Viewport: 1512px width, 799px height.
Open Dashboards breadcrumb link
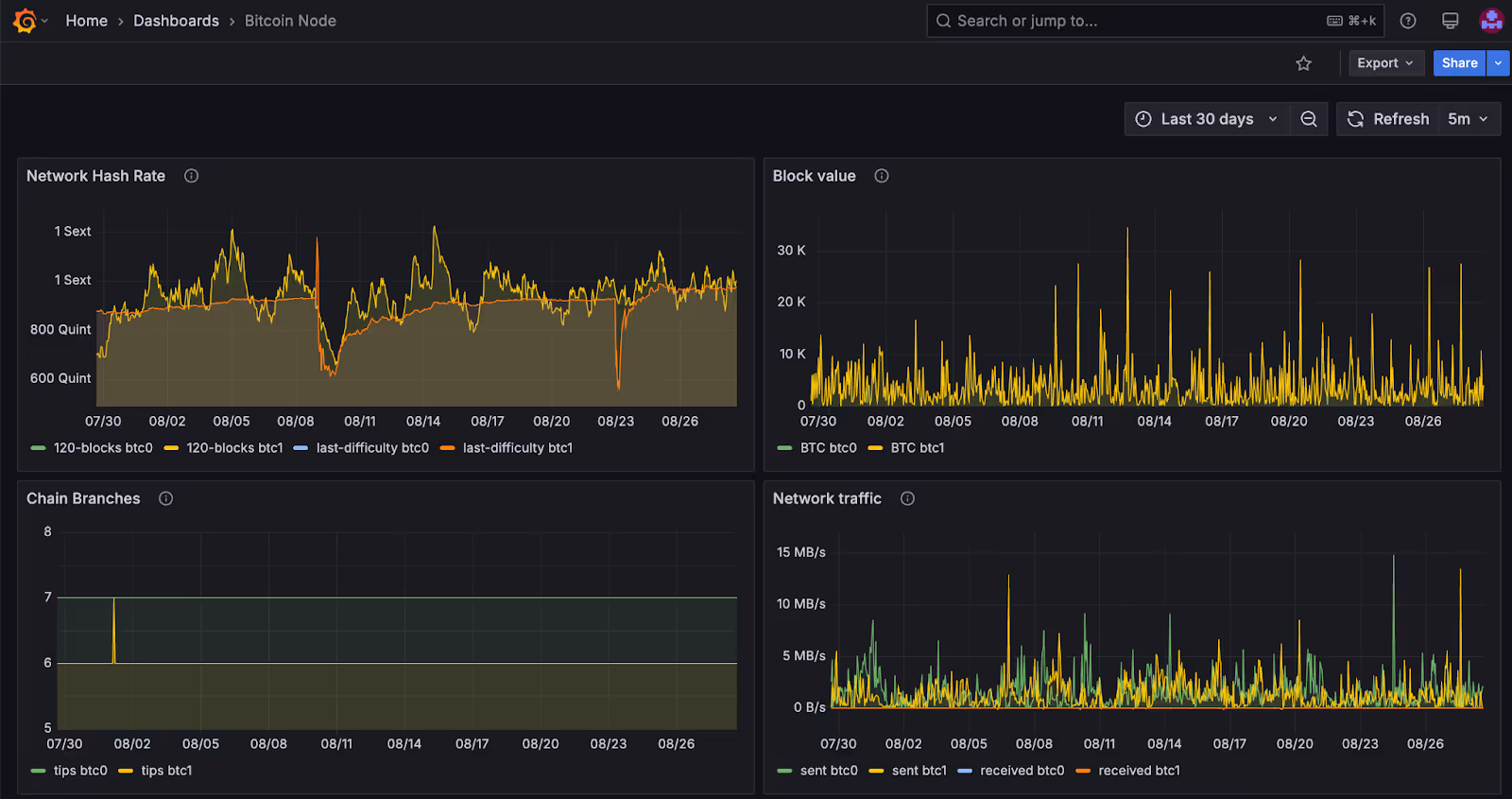176,21
